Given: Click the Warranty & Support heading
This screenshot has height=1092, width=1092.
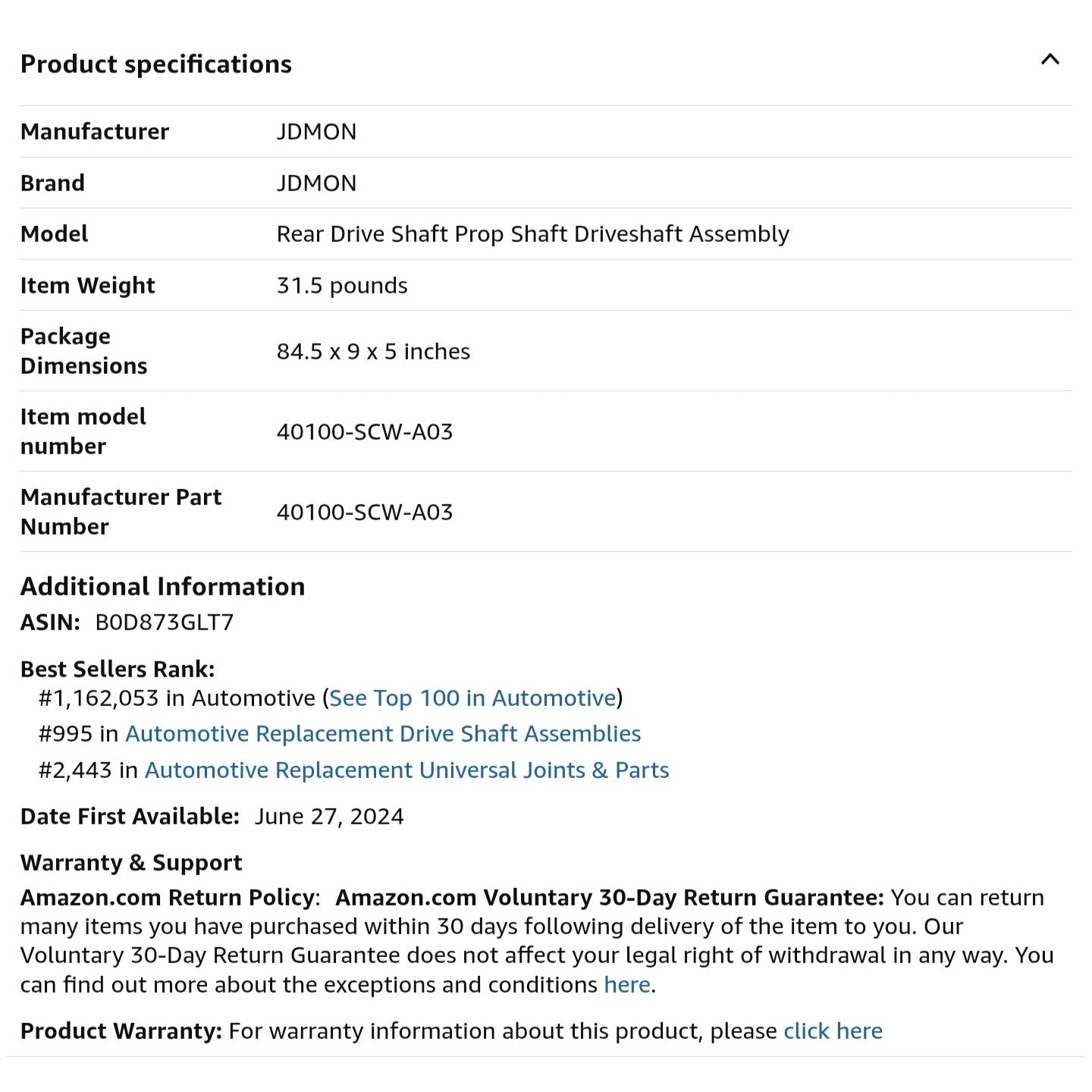Looking at the screenshot, I should point(131,862).
